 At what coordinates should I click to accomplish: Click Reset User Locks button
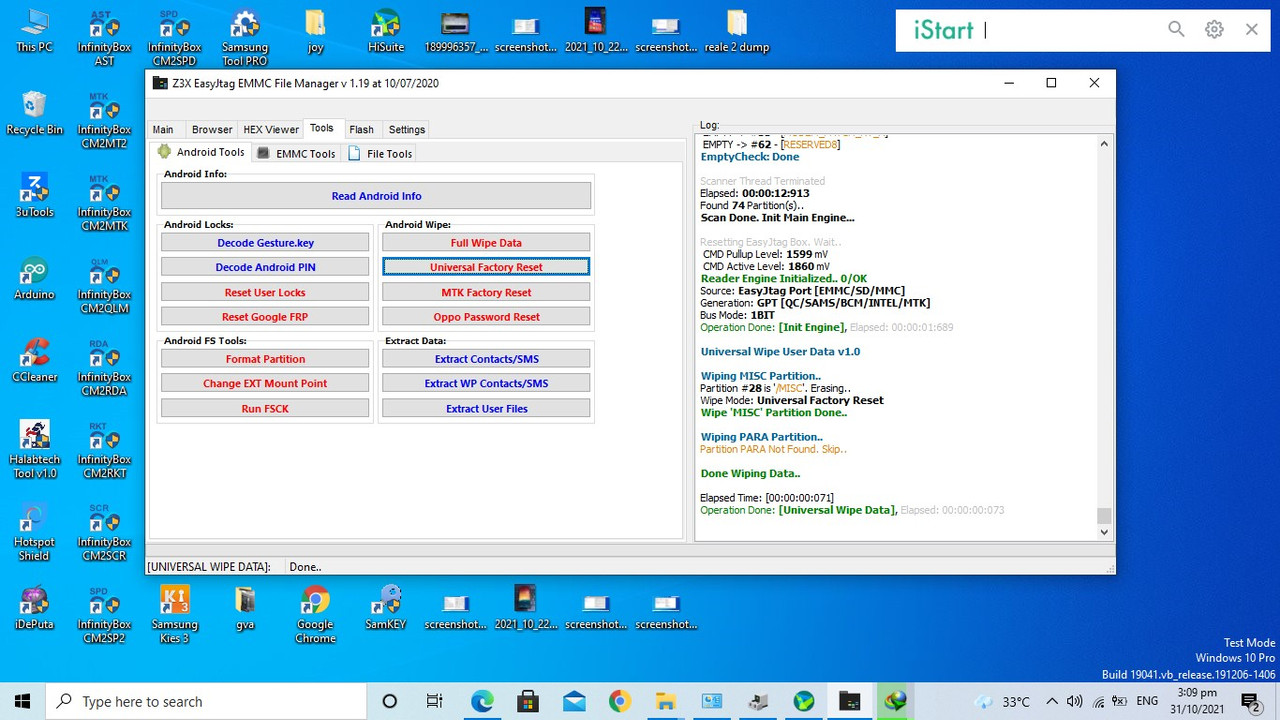pos(265,292)
